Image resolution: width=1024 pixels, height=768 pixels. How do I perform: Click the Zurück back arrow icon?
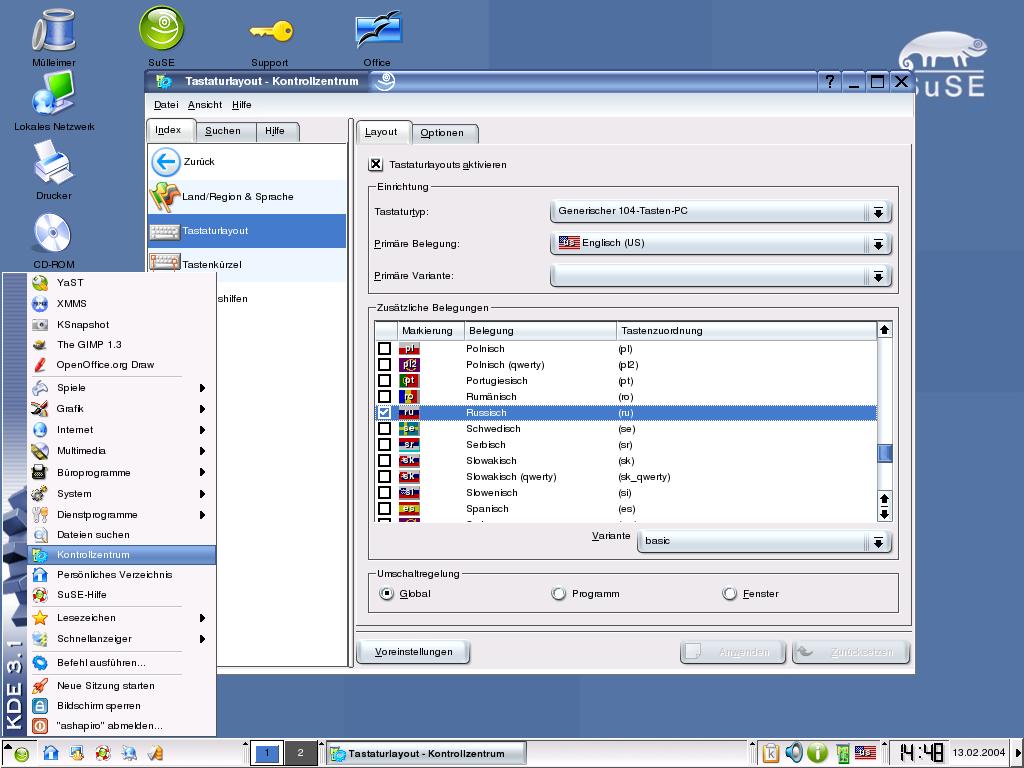click(165, 161)
